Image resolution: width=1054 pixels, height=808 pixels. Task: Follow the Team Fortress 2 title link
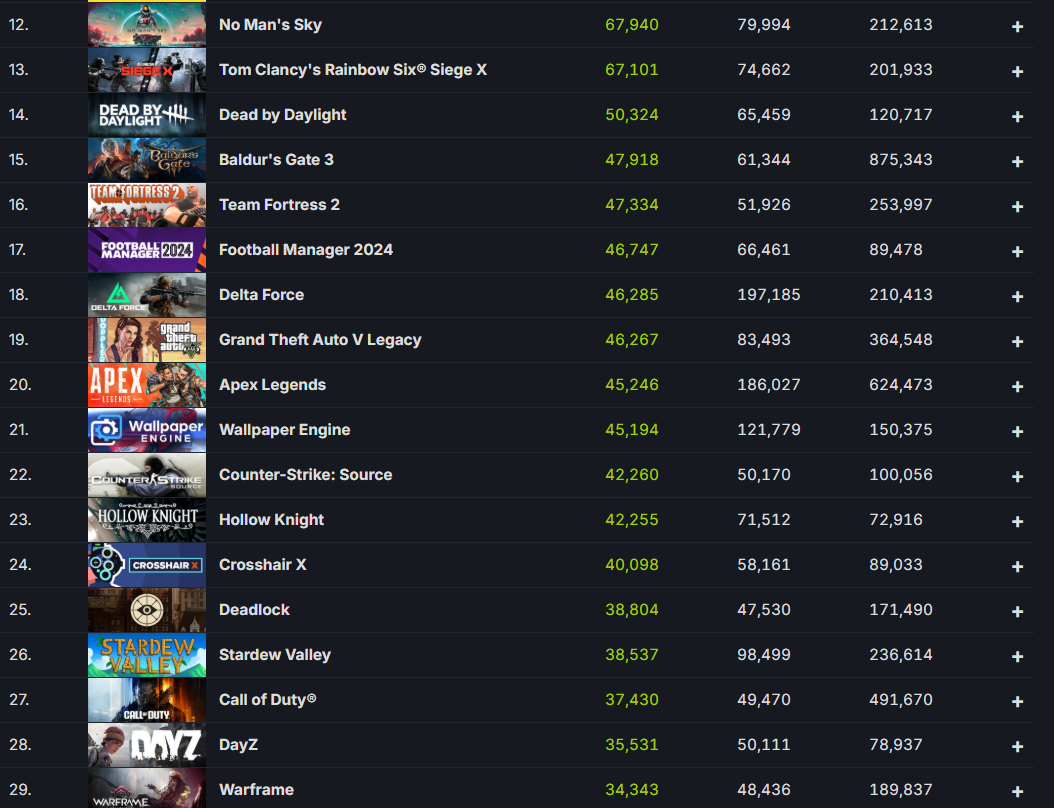click(280, 205)
